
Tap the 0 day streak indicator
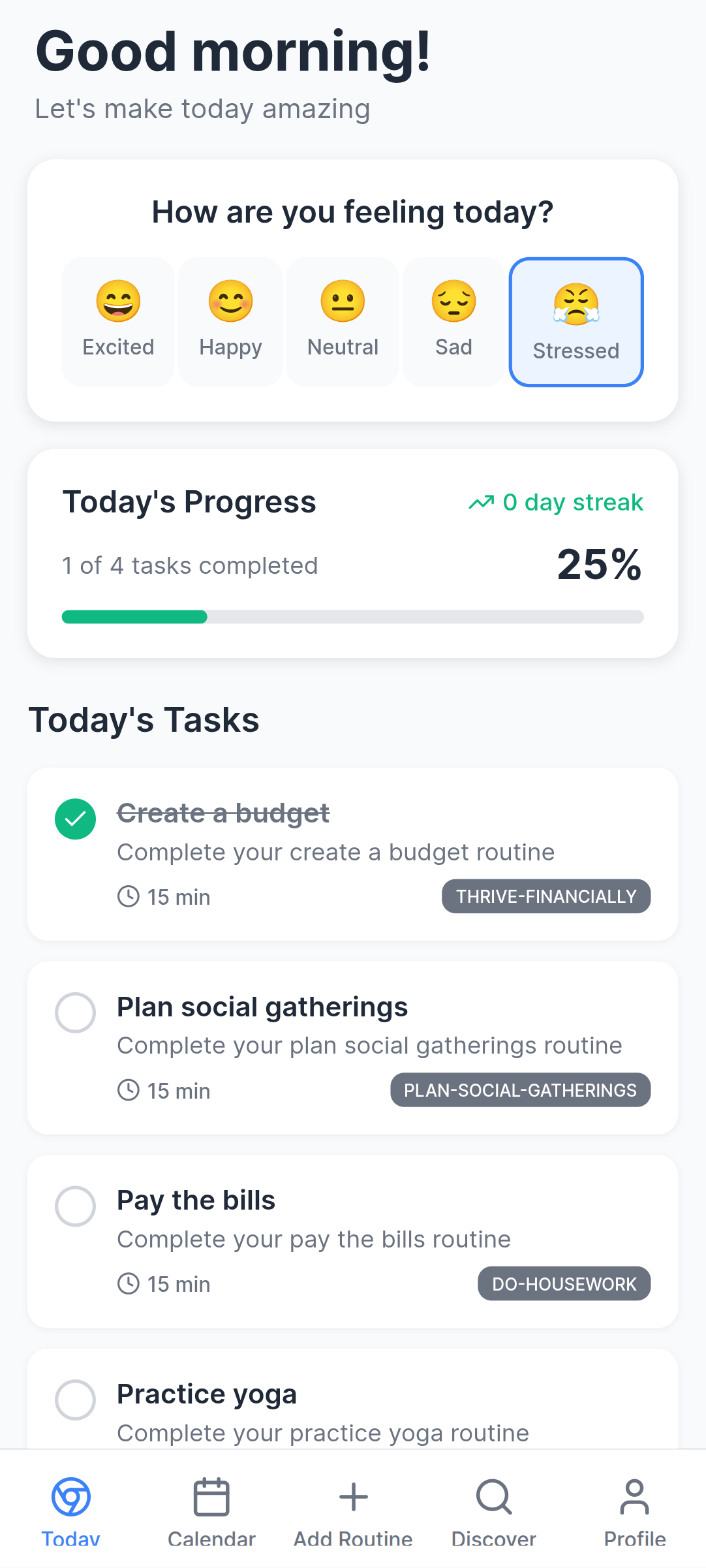(x=556, y=502)
